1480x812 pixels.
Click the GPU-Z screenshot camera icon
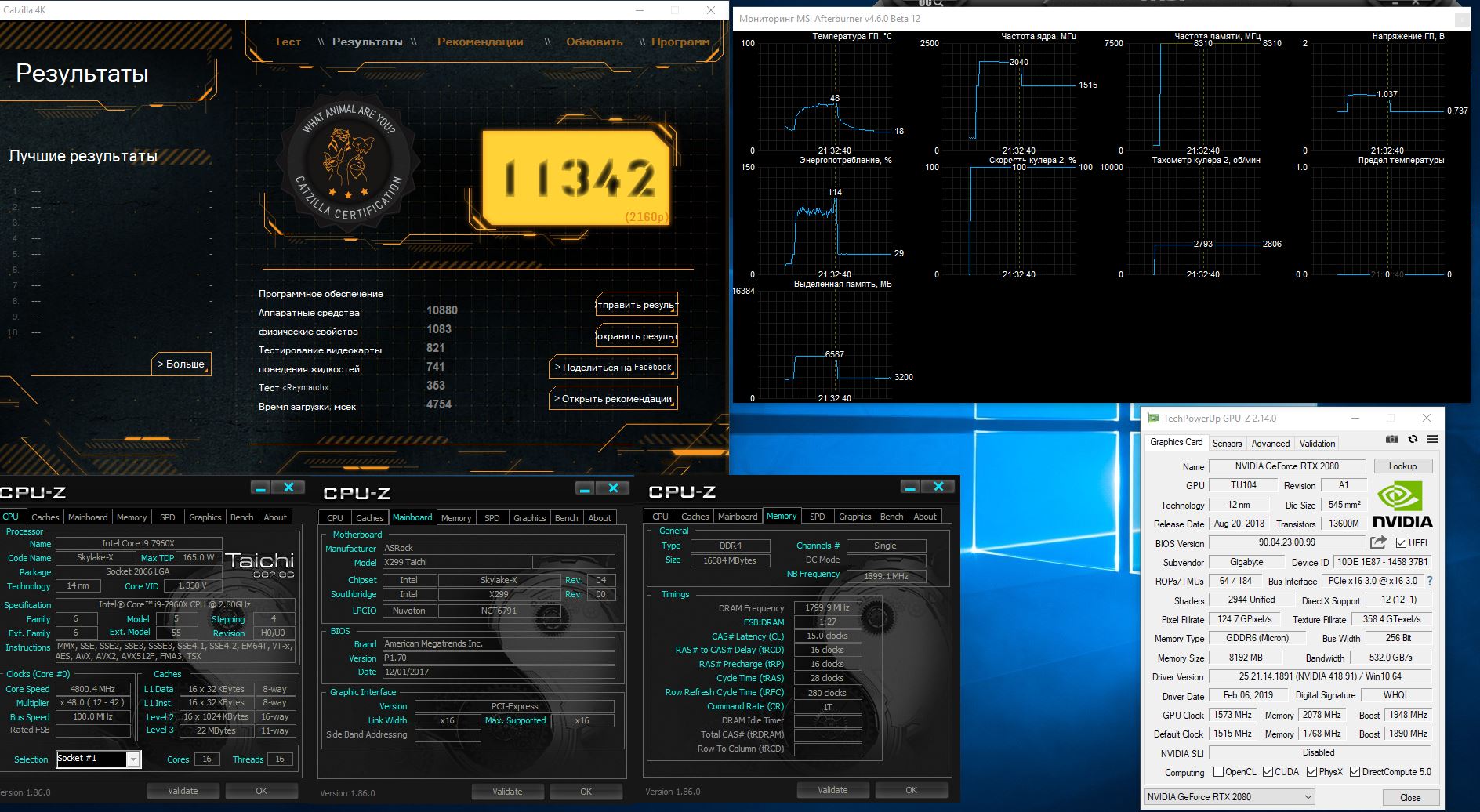[1392, 440]
